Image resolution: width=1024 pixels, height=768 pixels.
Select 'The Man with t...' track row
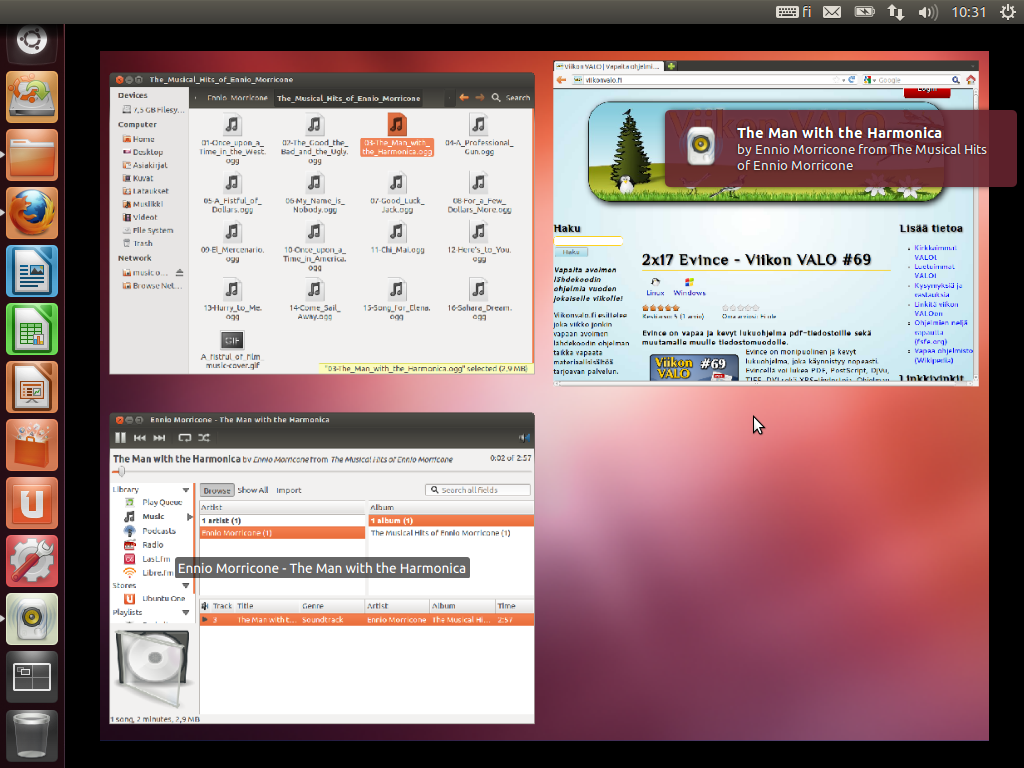[x=367, y=620]
